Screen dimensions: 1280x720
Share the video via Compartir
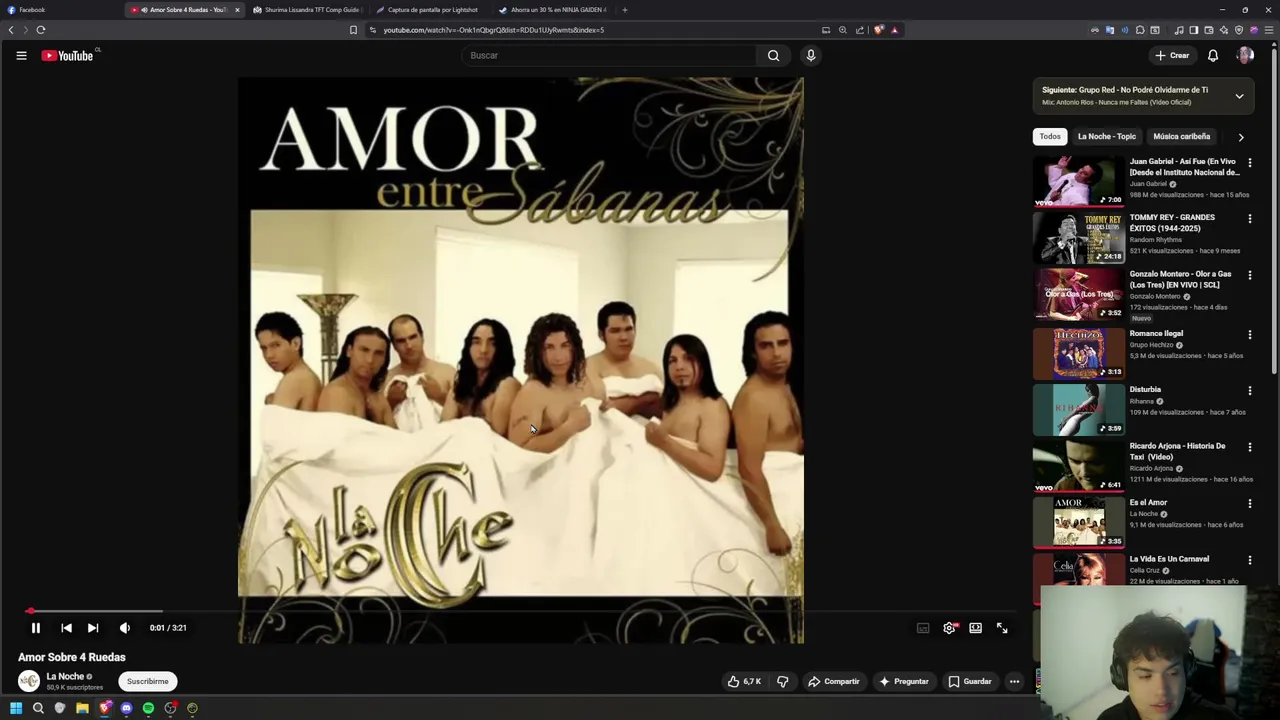(x=834, y=681)
